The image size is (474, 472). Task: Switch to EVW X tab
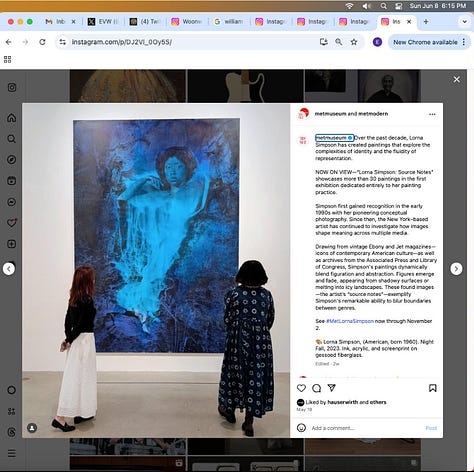(x=103, y=22)
